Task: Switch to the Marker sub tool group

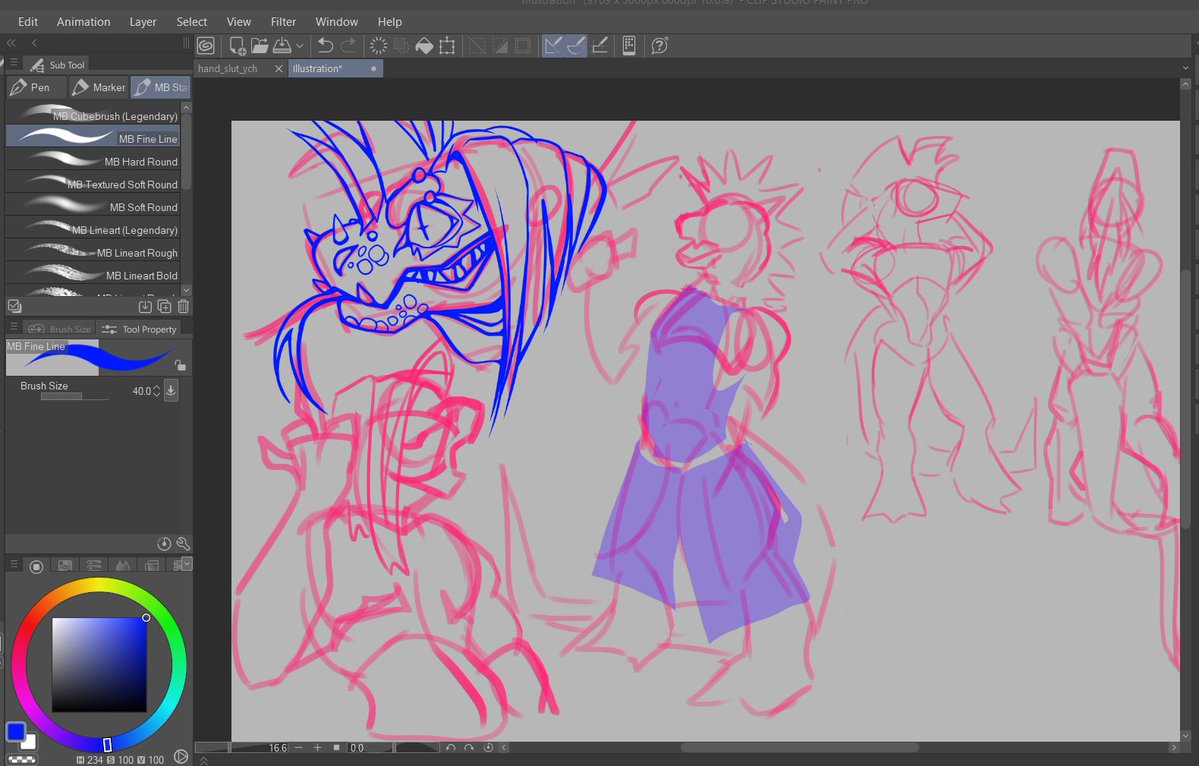Action: point(98,87)
